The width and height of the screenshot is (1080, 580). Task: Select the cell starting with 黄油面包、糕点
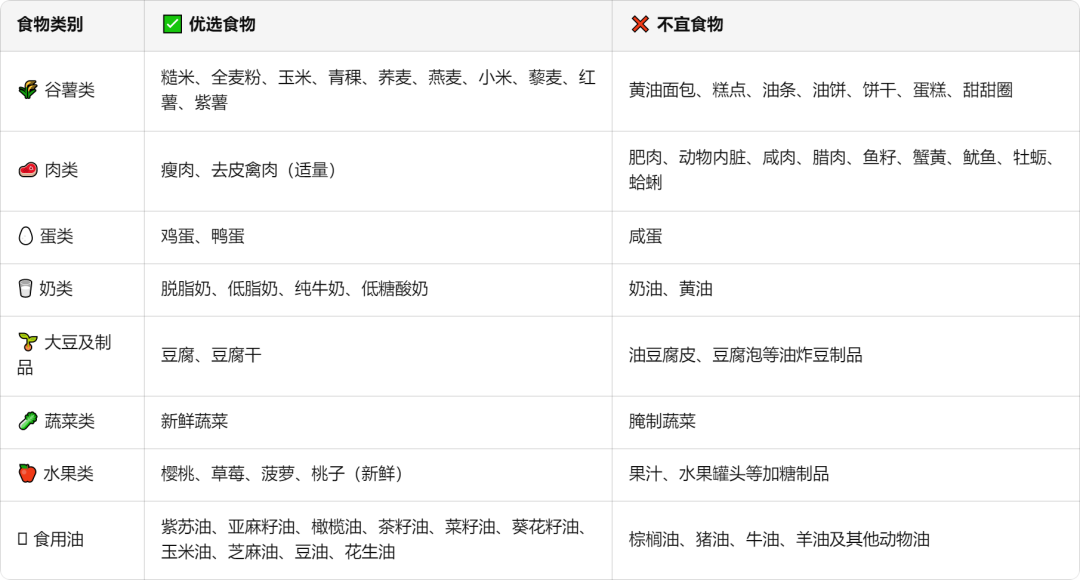846,91
